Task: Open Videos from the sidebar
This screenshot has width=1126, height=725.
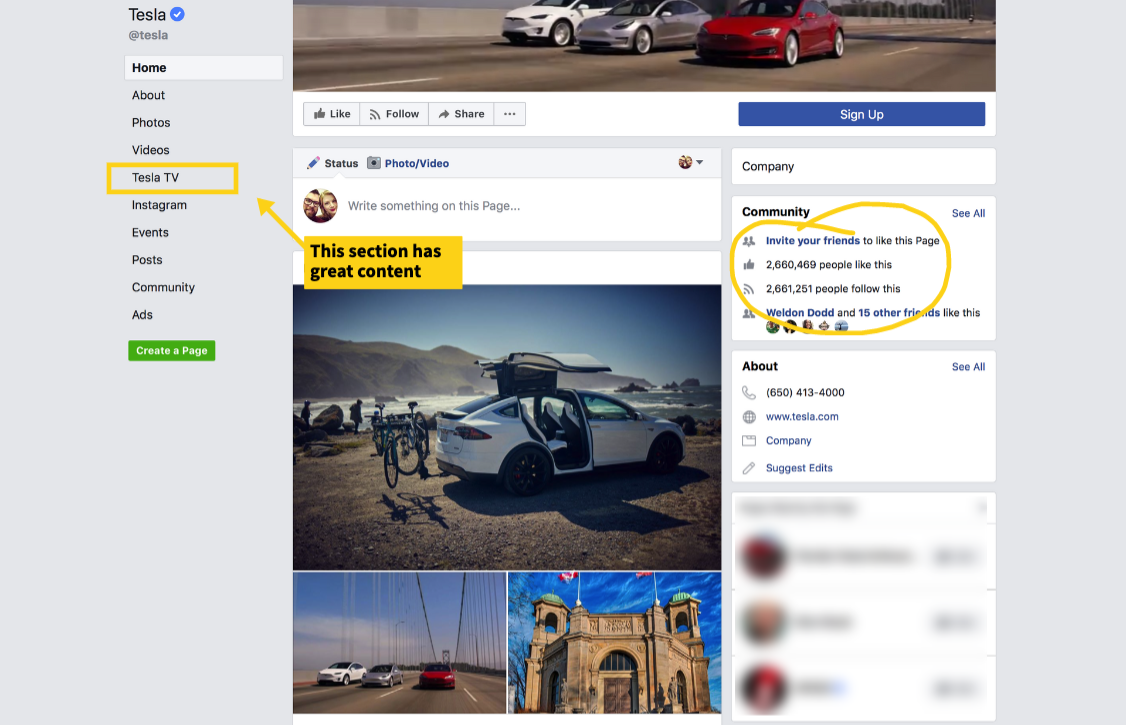Action: [151, 150]
